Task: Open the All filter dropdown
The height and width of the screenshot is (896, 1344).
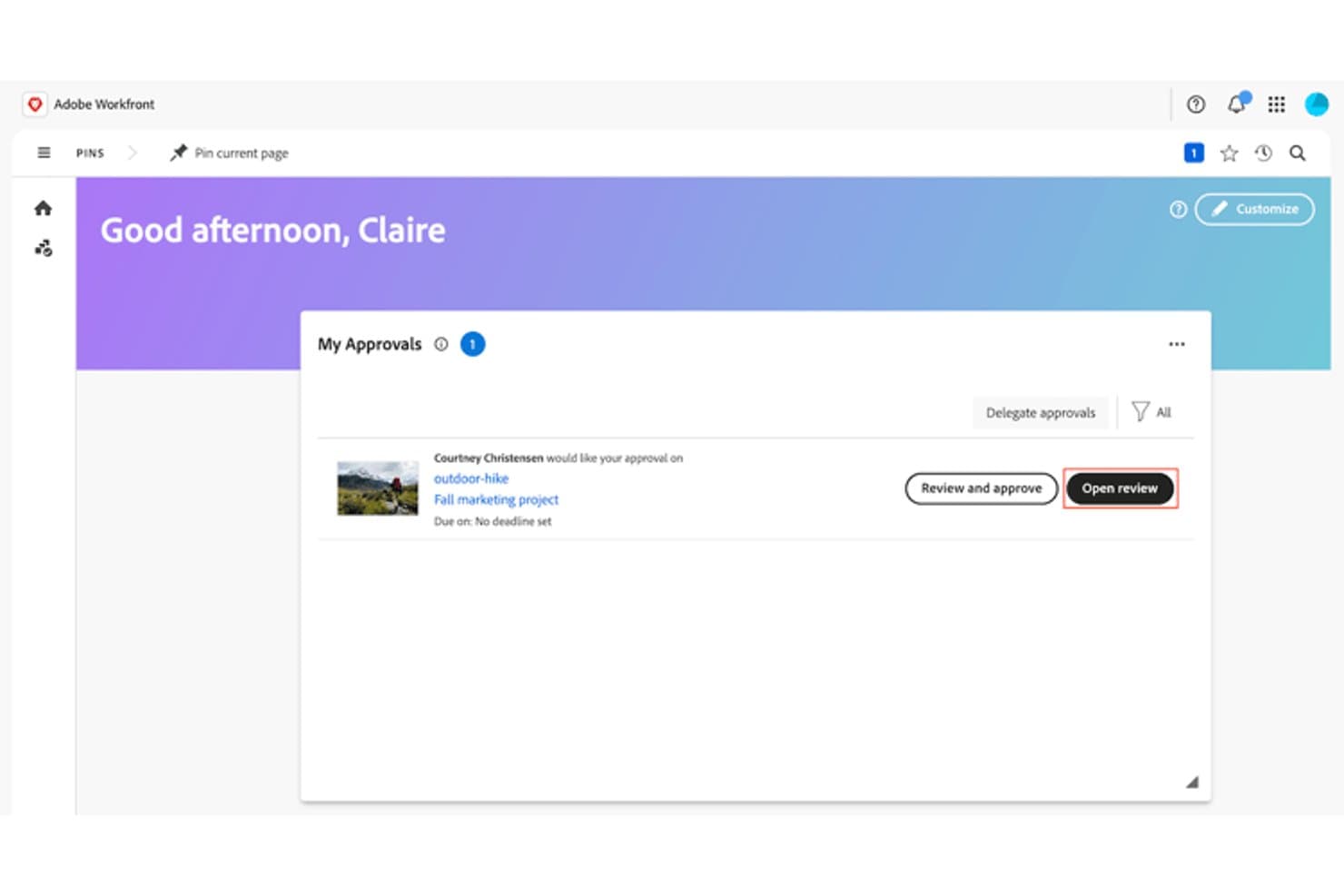Action: click(x=1151, y=412)
